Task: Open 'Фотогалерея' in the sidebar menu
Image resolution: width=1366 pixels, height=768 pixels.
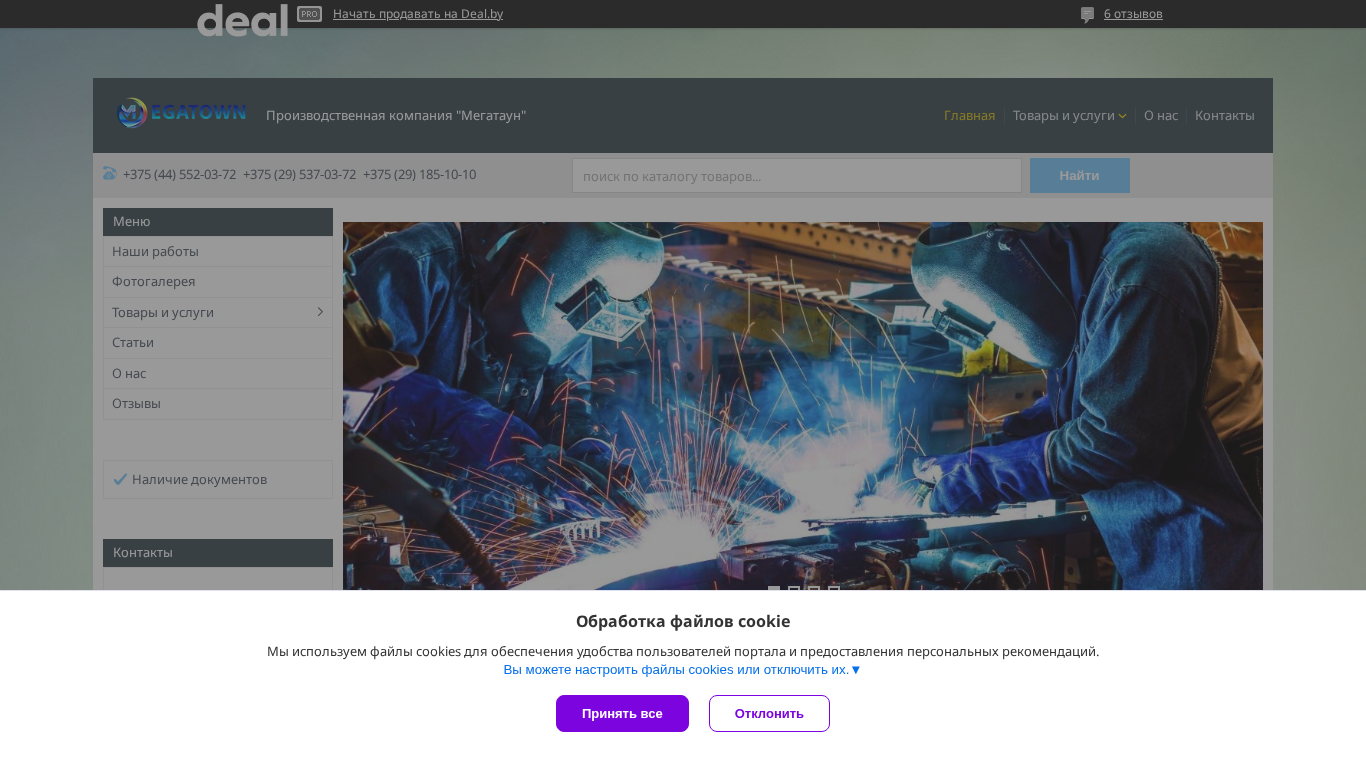Action: (x=218, y=282)
